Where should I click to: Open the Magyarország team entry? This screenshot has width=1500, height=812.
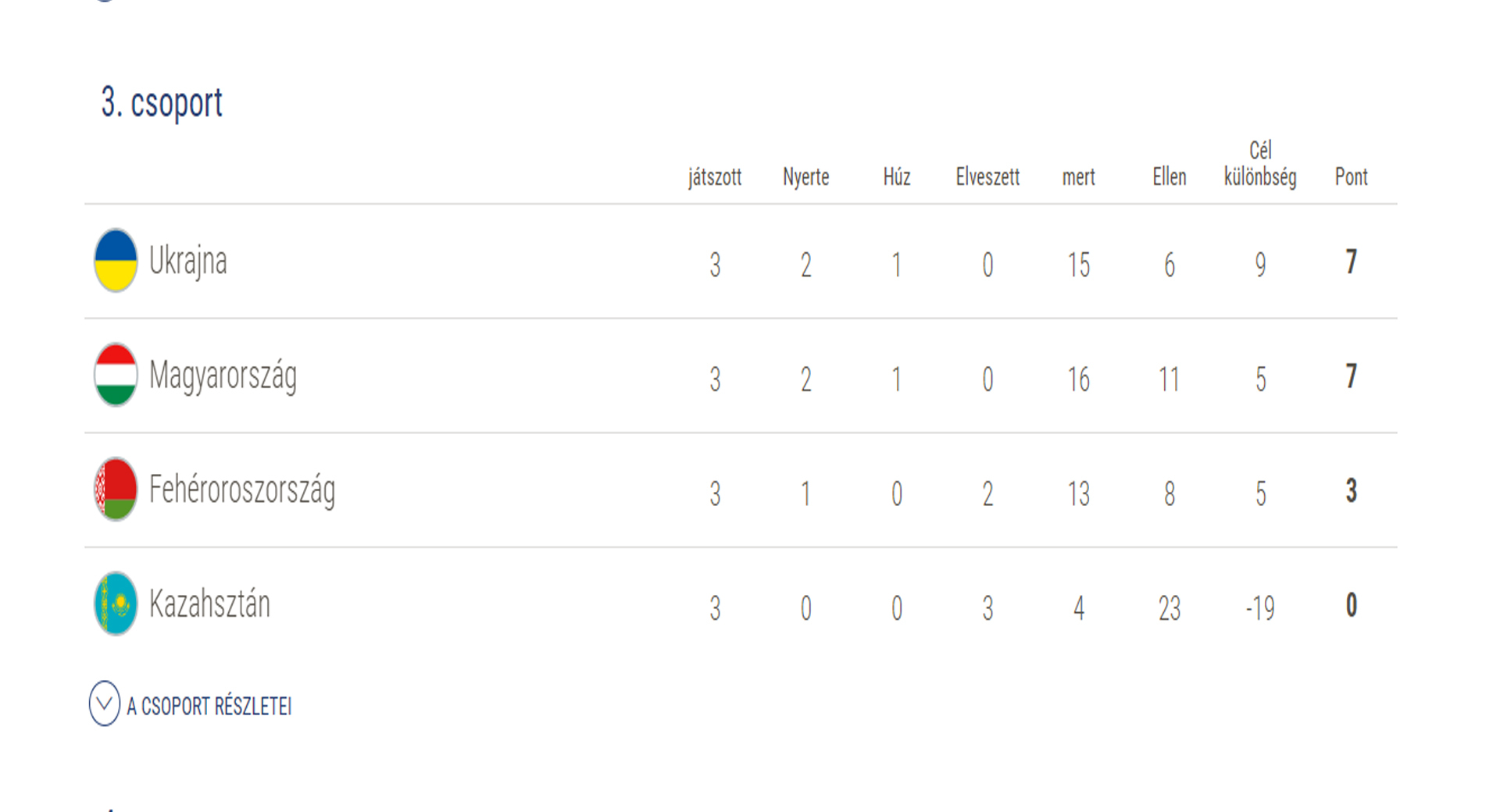[223, 376]
